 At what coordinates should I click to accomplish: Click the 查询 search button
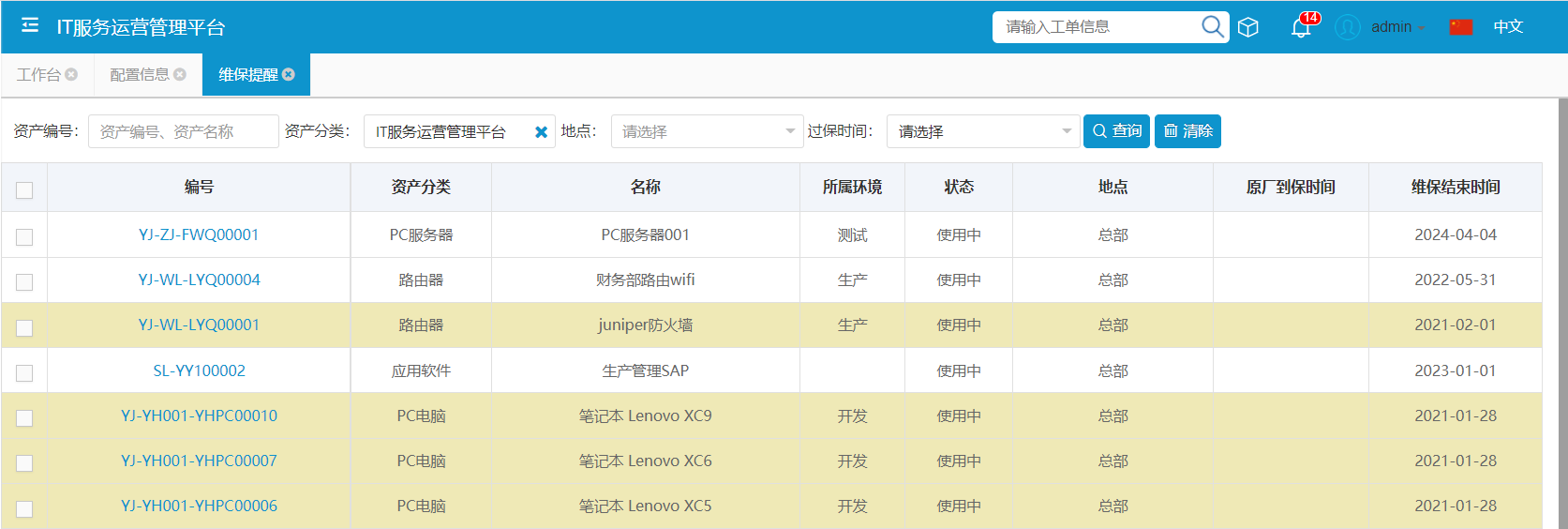(x=1116, y=131)
